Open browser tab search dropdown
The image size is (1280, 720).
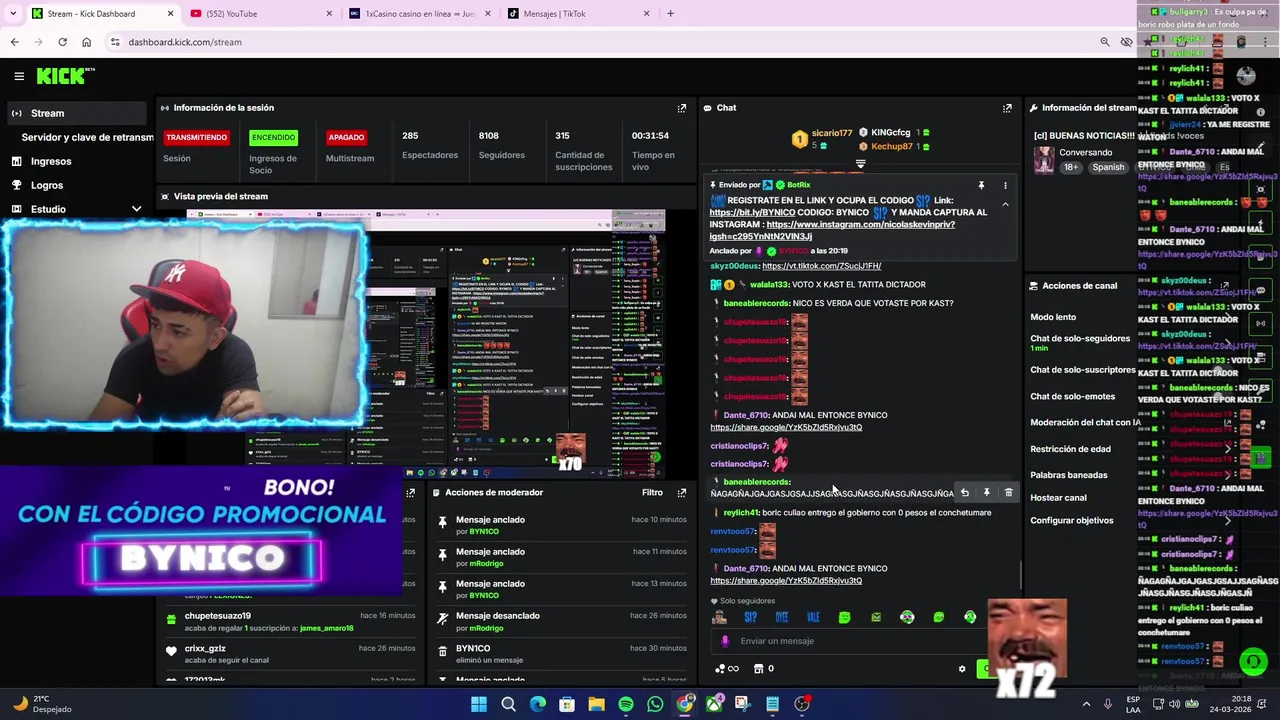coord(12,14)
